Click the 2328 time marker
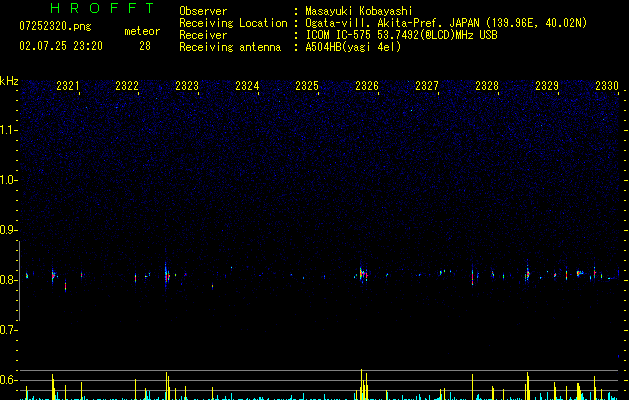629x400 pixels. click(x=487, y=86)
